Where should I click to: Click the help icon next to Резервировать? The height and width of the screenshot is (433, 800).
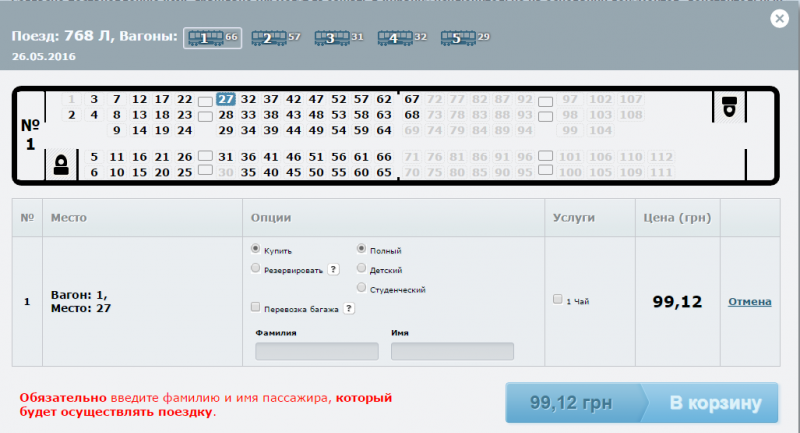click(x=333, y=269)
